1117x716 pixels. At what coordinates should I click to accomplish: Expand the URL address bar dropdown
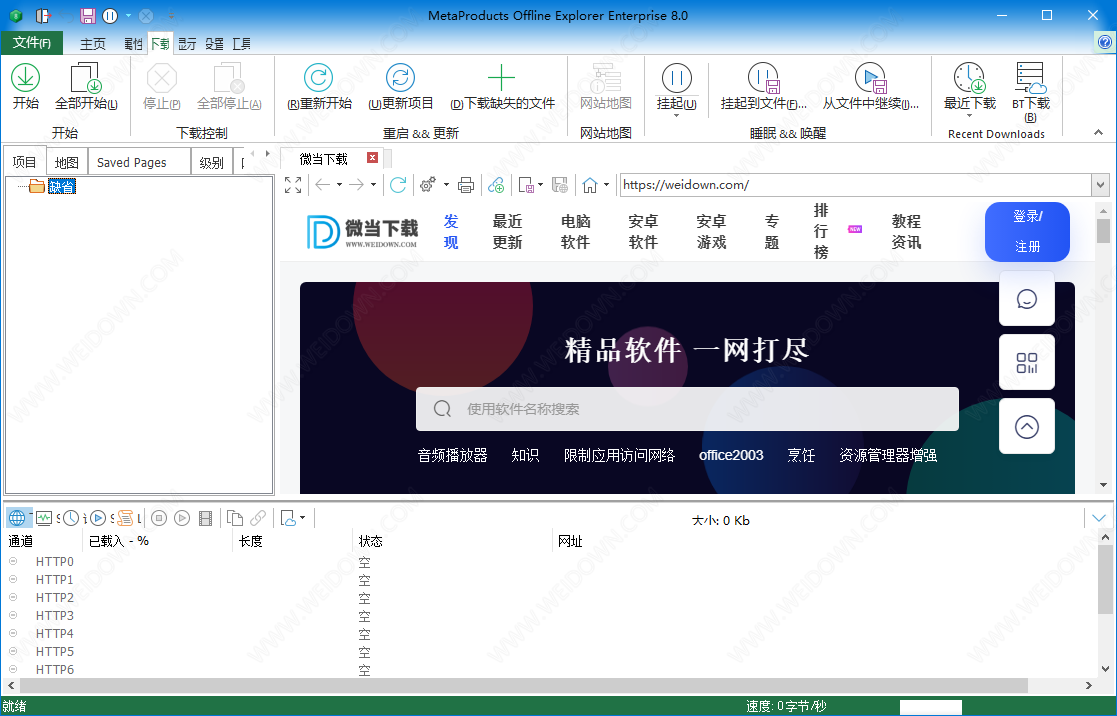point(1101,185)
